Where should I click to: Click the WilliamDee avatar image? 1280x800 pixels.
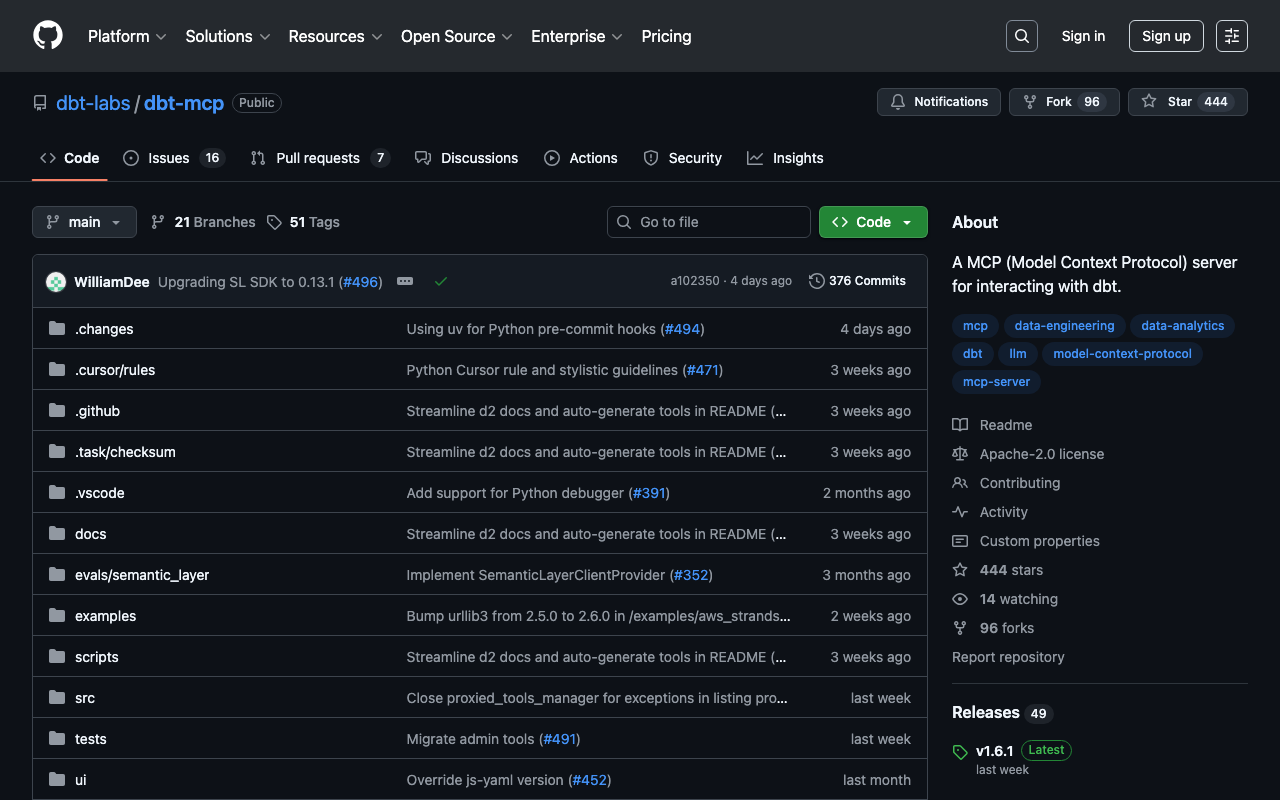click(56, 282)
